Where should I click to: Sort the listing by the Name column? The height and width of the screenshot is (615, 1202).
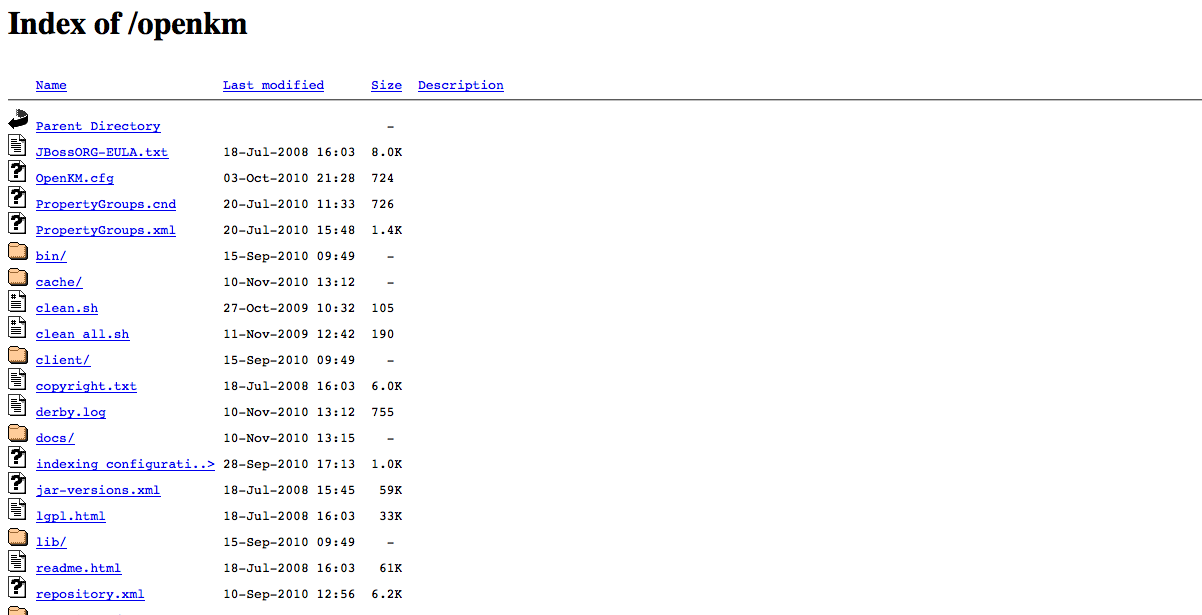51,85
